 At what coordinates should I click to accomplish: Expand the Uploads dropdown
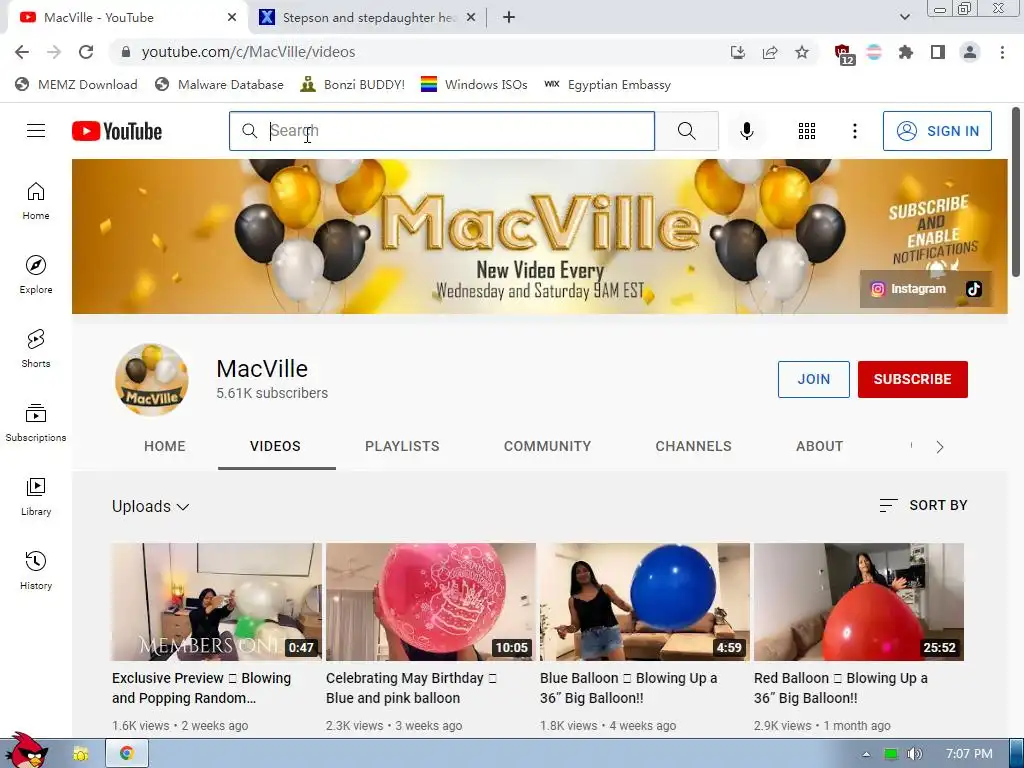(150, 506)
